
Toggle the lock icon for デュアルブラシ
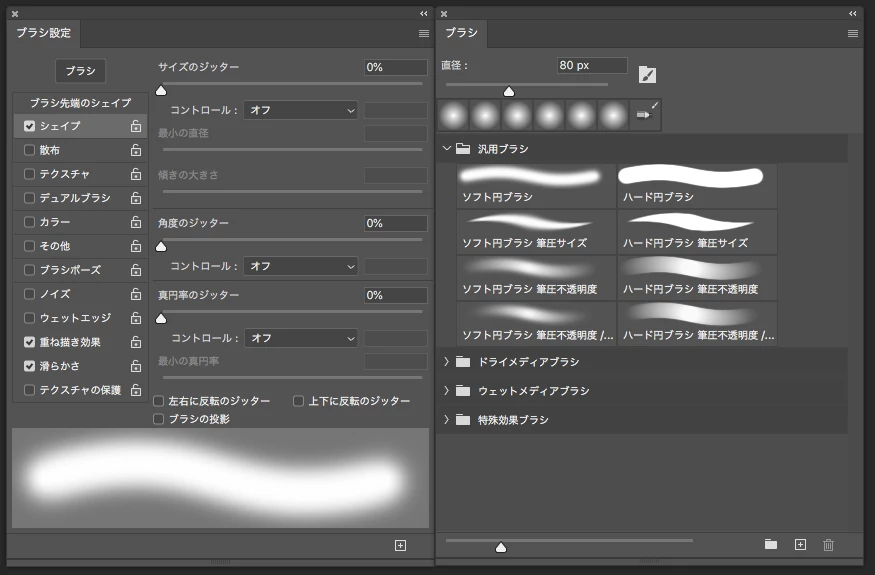click(136, 198)
